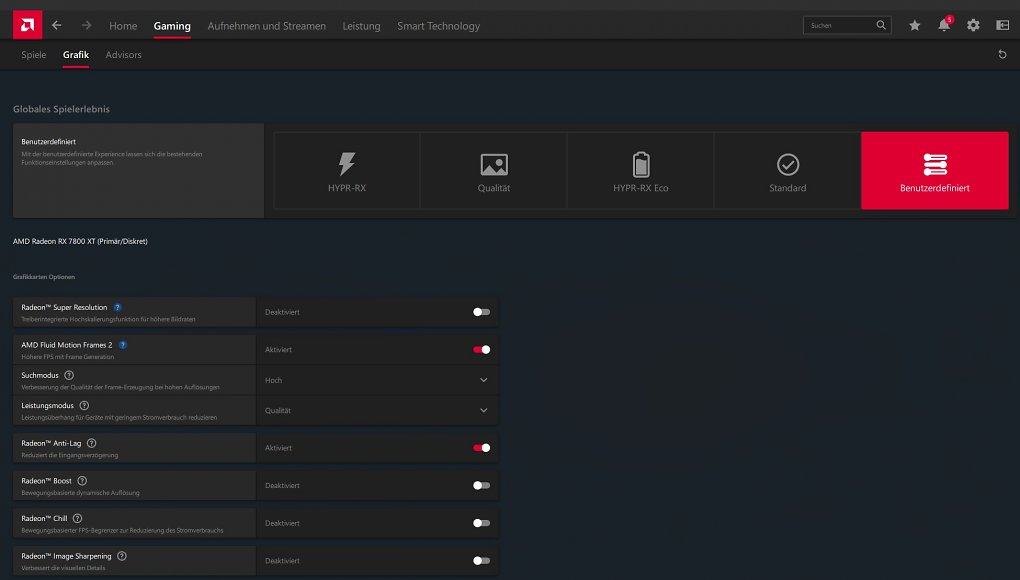This screenshot has width=1020, height=580.
Task: Open Suchmodus help icon
Action: click(69, 375)
